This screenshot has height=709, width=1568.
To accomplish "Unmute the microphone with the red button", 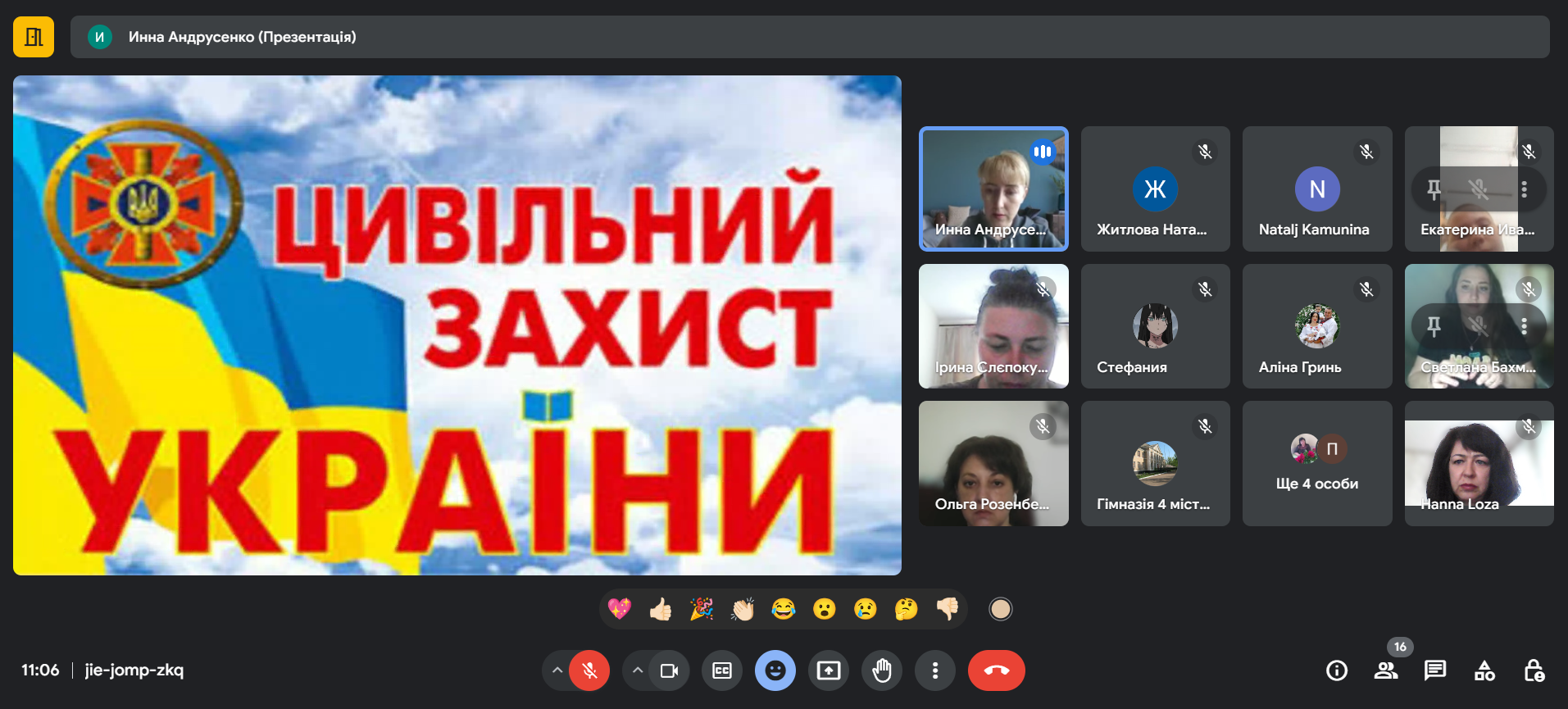I will (589, 670).
